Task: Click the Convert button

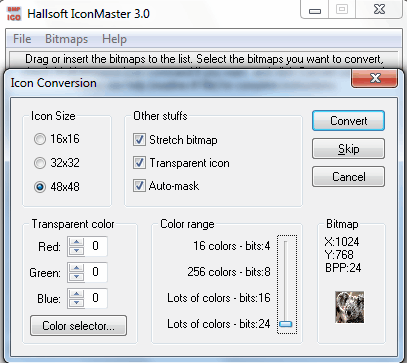Action: coord(348,121)
